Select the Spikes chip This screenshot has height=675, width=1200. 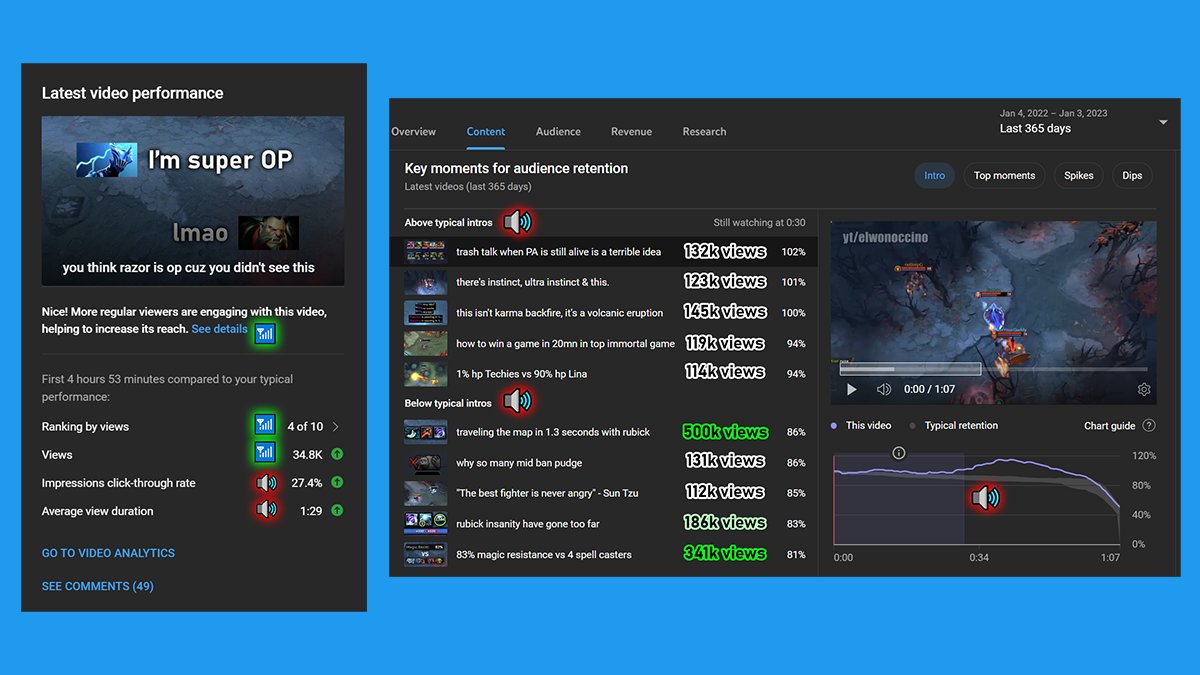[x=1078, y=175]
